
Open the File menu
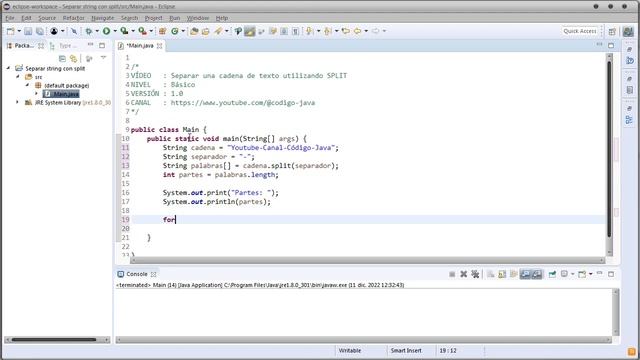tap(10, 18)
